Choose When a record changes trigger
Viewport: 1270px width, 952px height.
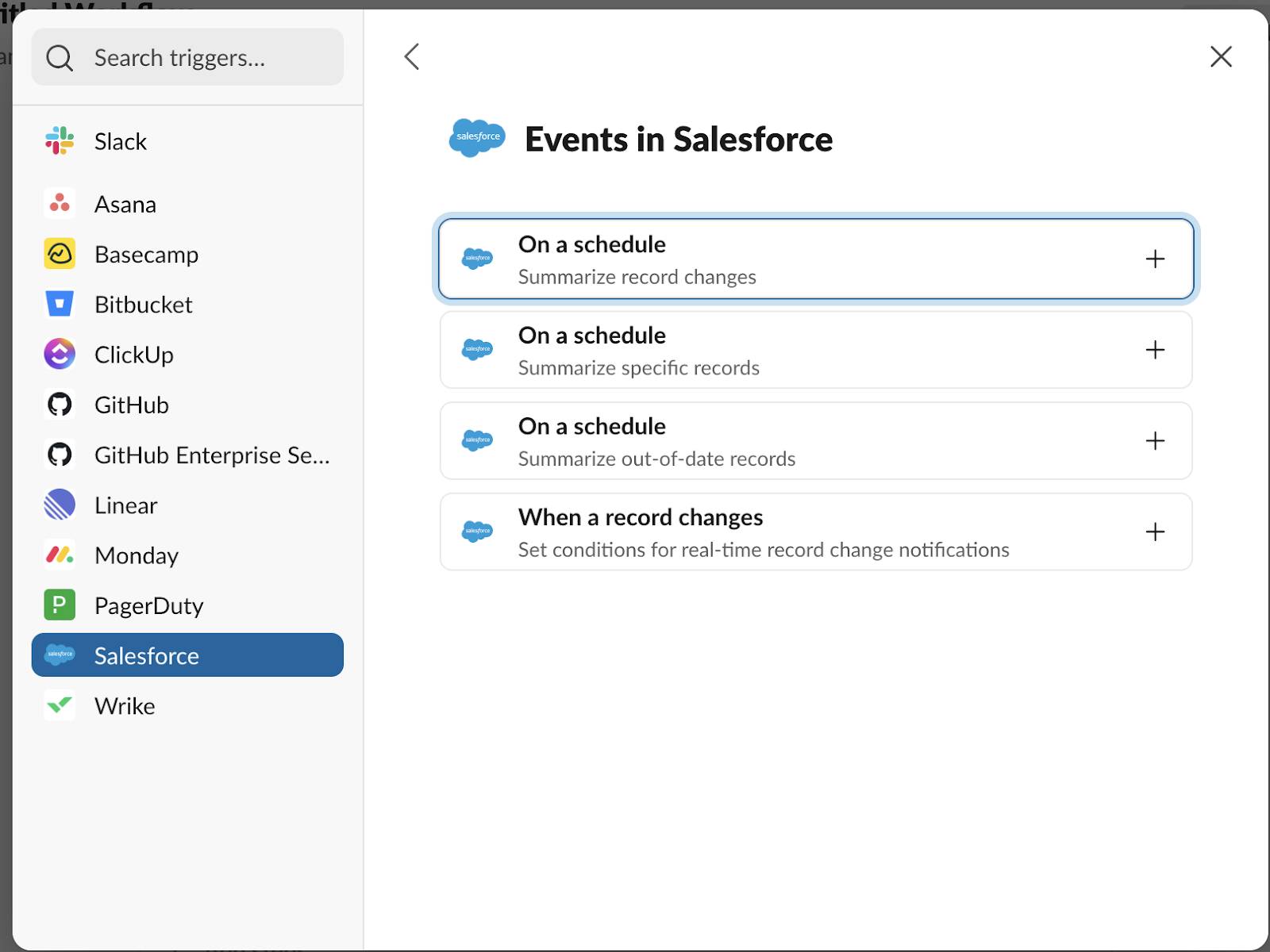click(816, 532)
